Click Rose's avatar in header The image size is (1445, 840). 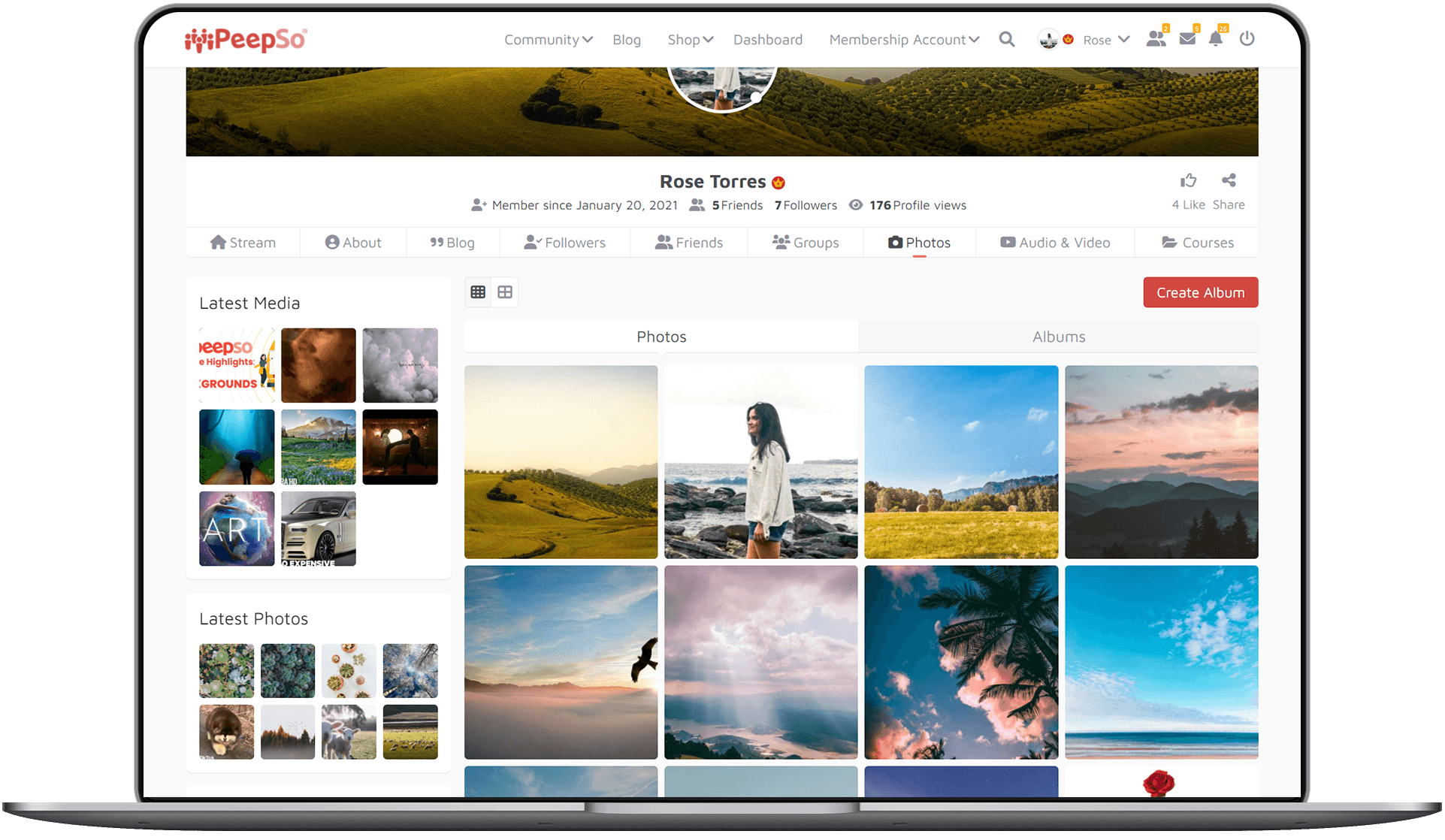[1048, 40]
